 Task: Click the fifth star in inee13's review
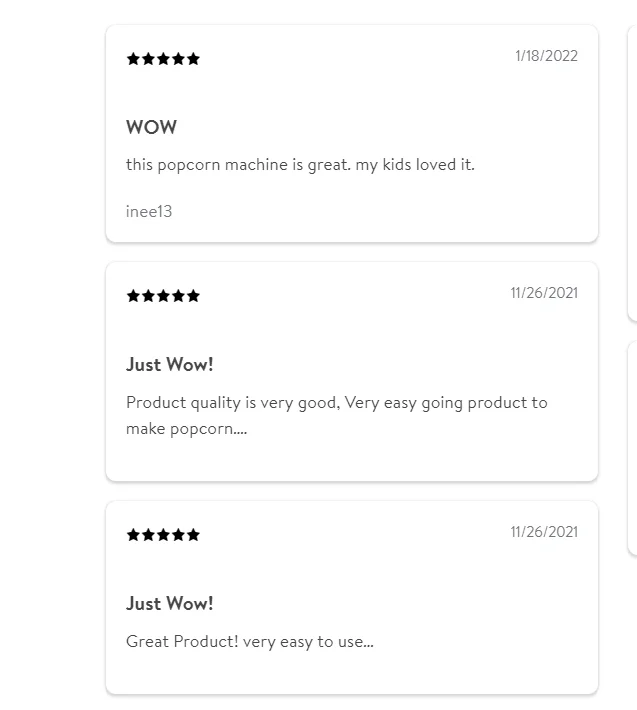coord(193,59)
